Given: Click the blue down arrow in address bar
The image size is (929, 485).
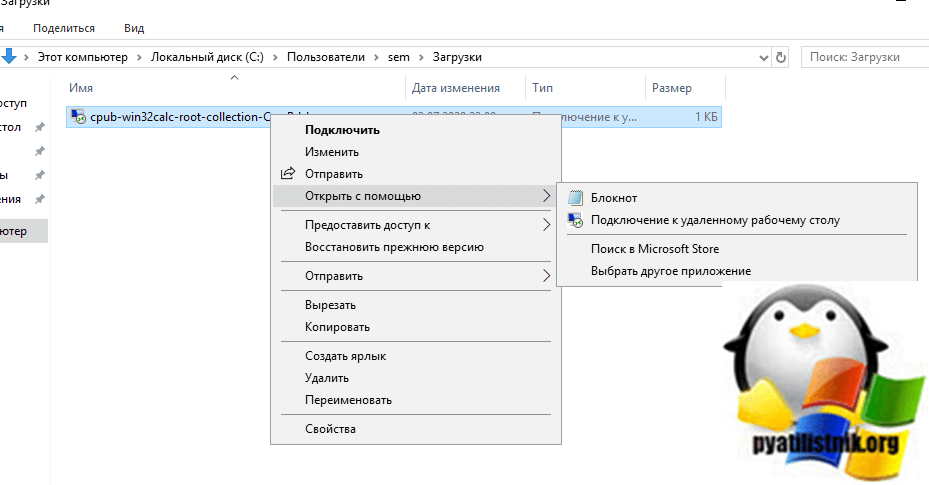Looking at the screenshot, I should pos(9,57).
